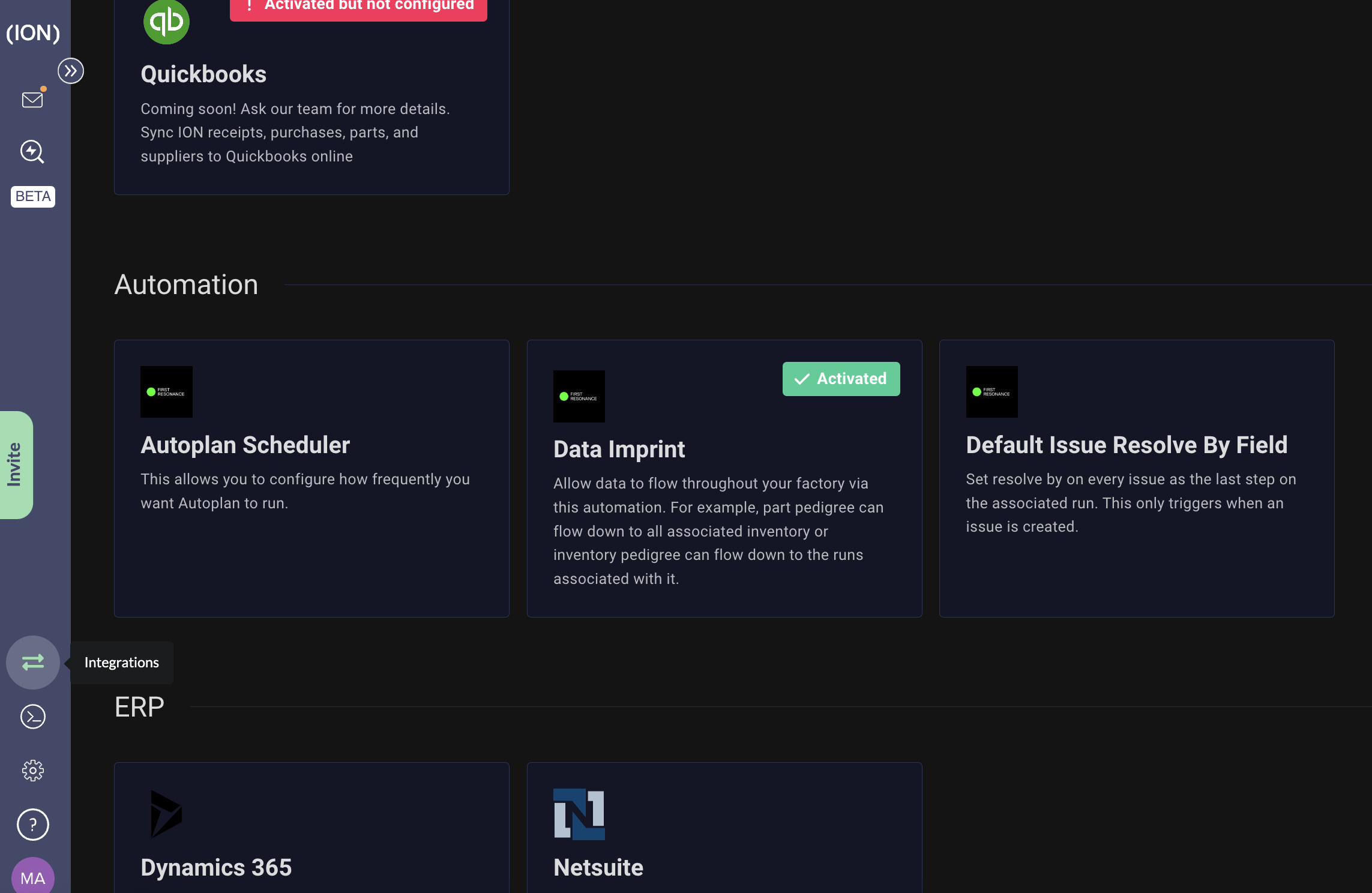Click the lightning search icon
This screenshot has height=893, width=1372.
32,152
